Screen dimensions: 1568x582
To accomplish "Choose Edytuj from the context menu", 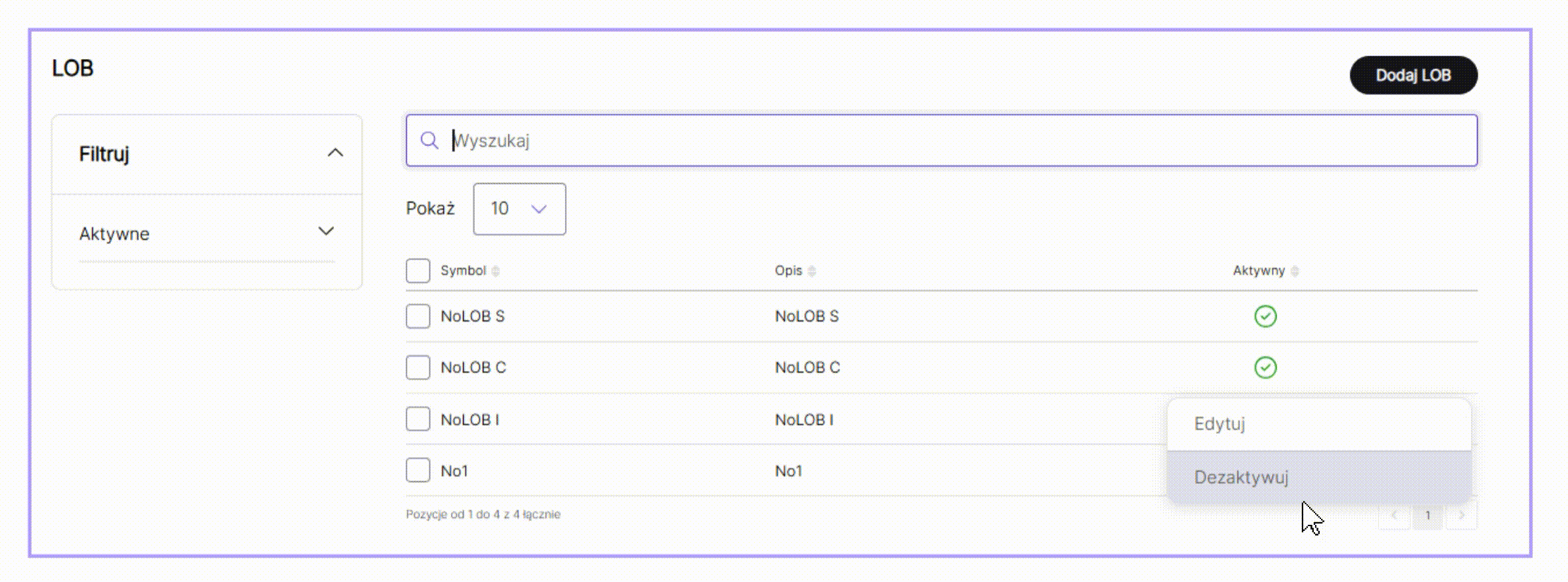I will click(1319, 424).
